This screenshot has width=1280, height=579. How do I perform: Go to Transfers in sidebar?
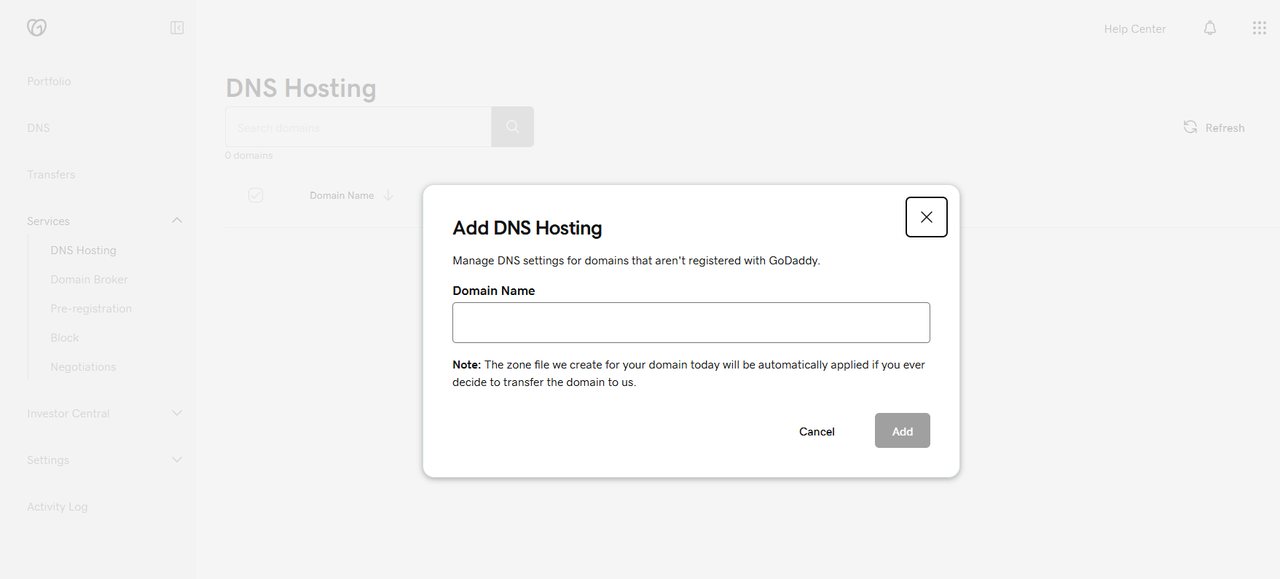(51, 174)
